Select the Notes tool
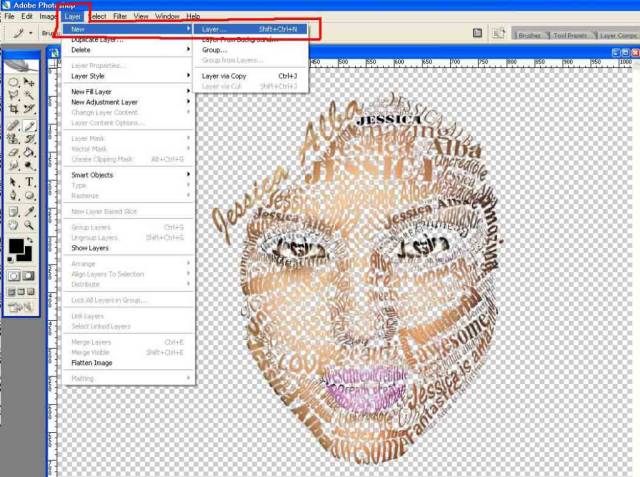The image size is (640, 477). [14, 211]
